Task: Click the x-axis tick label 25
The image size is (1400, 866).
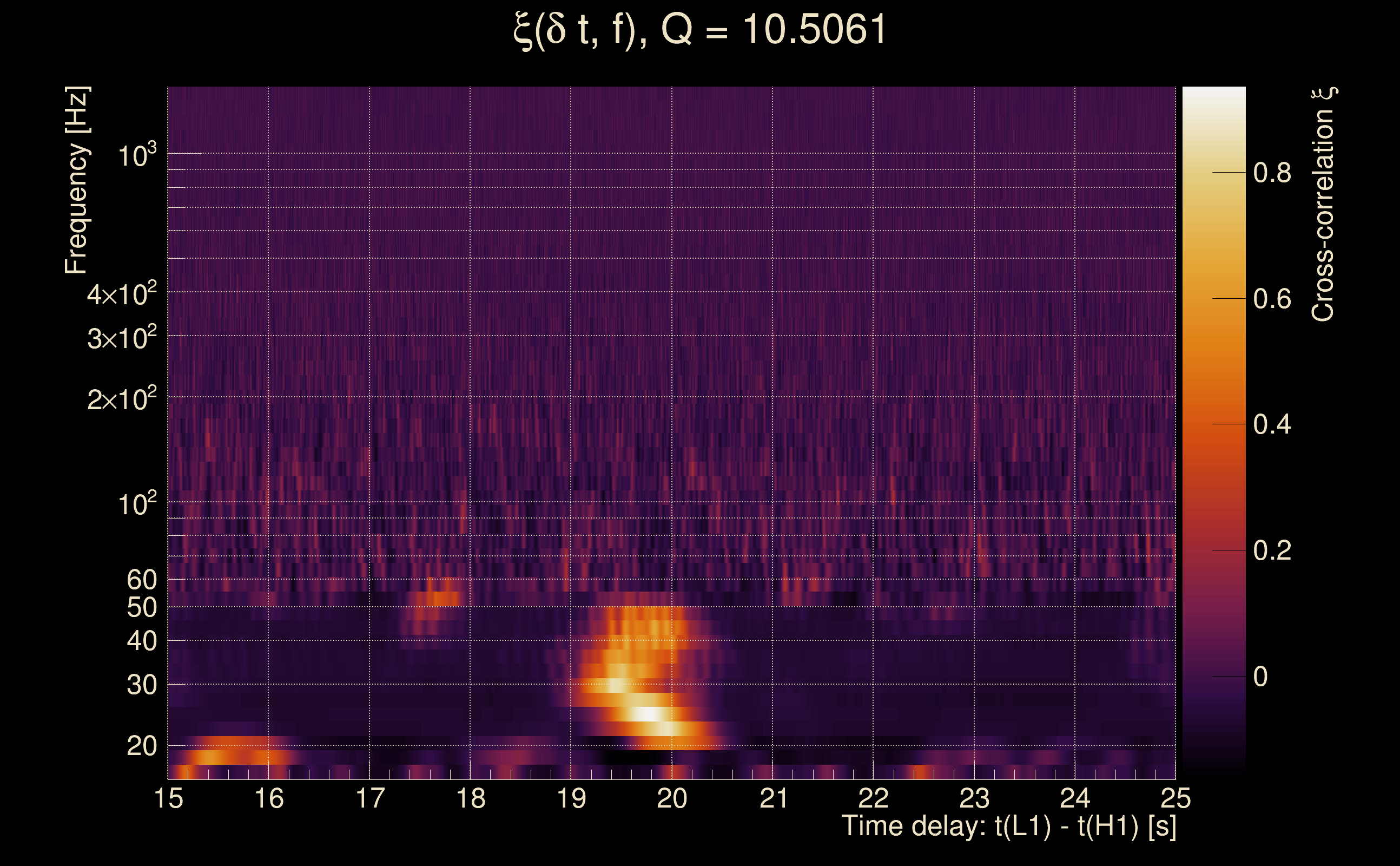Action: coord(1175,798)
